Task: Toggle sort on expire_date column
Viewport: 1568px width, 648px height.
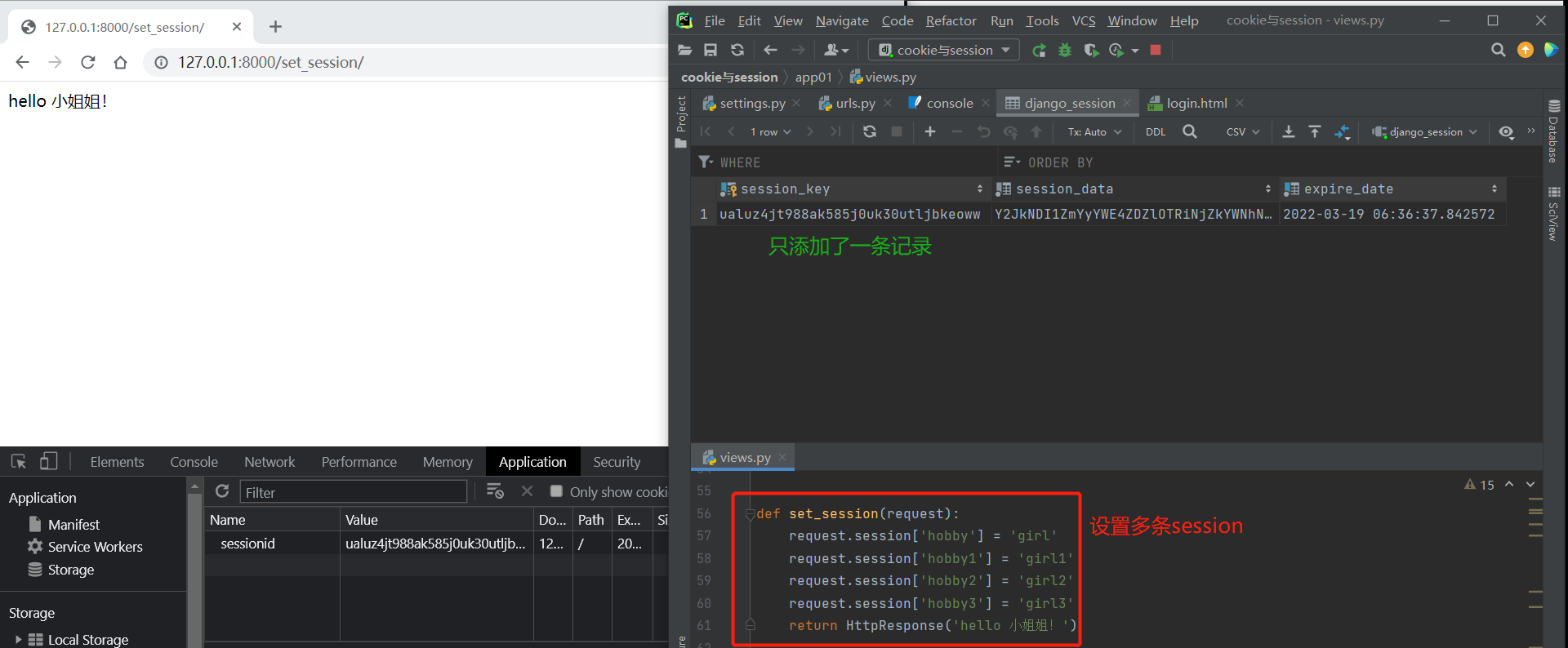Action: coord(1494,189)
